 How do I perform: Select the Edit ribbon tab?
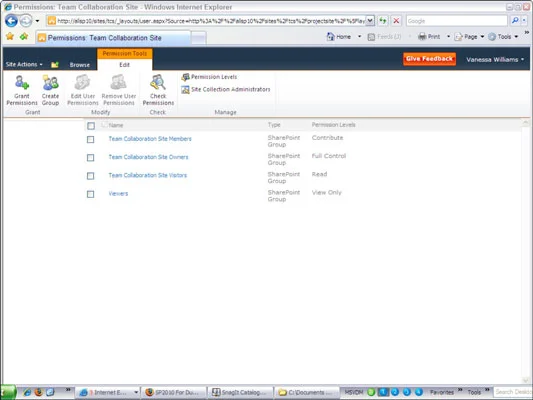point(124,65)
